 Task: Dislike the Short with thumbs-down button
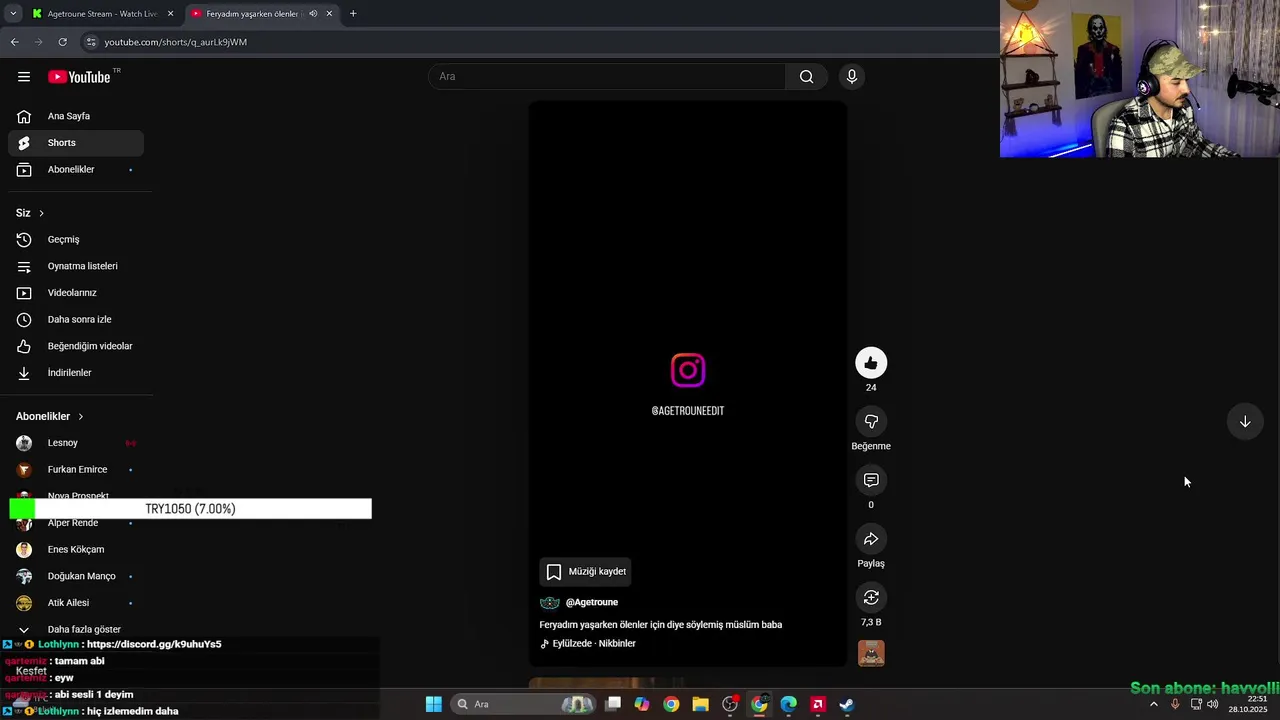click(871, 422)
